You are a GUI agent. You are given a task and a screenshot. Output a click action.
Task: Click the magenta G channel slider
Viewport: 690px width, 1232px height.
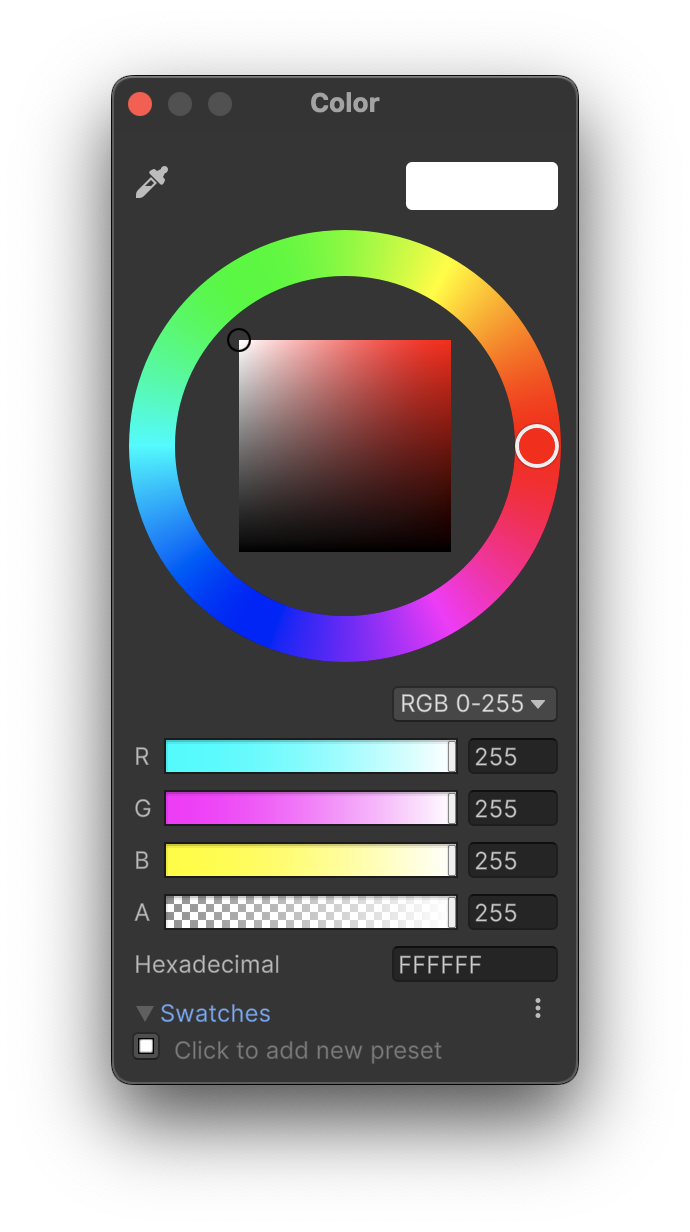310,808
